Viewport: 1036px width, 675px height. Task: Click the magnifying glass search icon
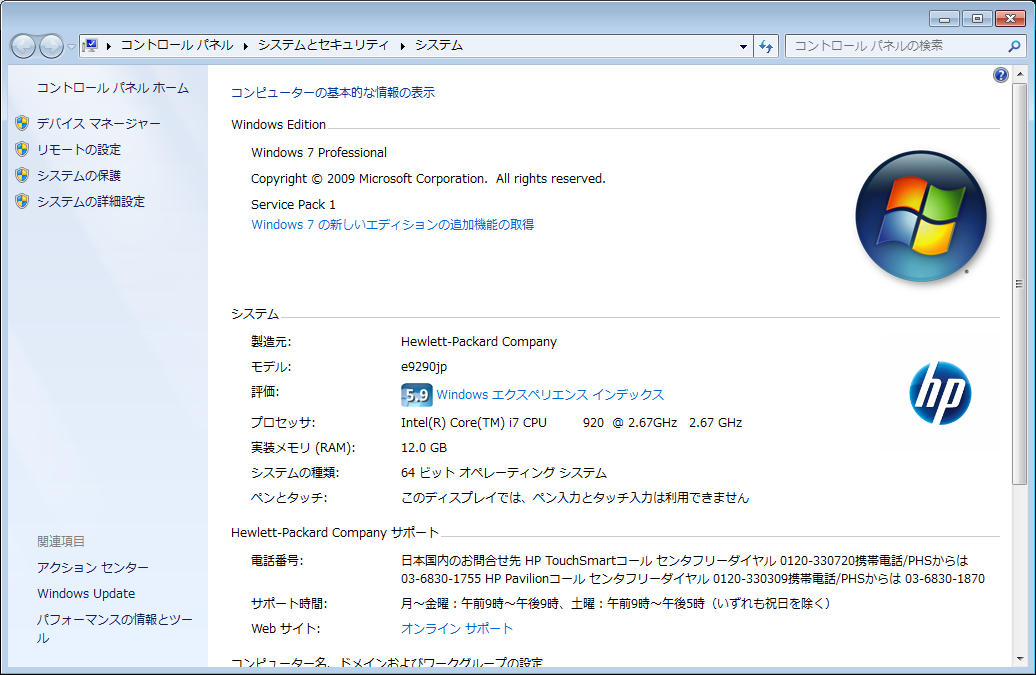click(x=1014, y=46)
